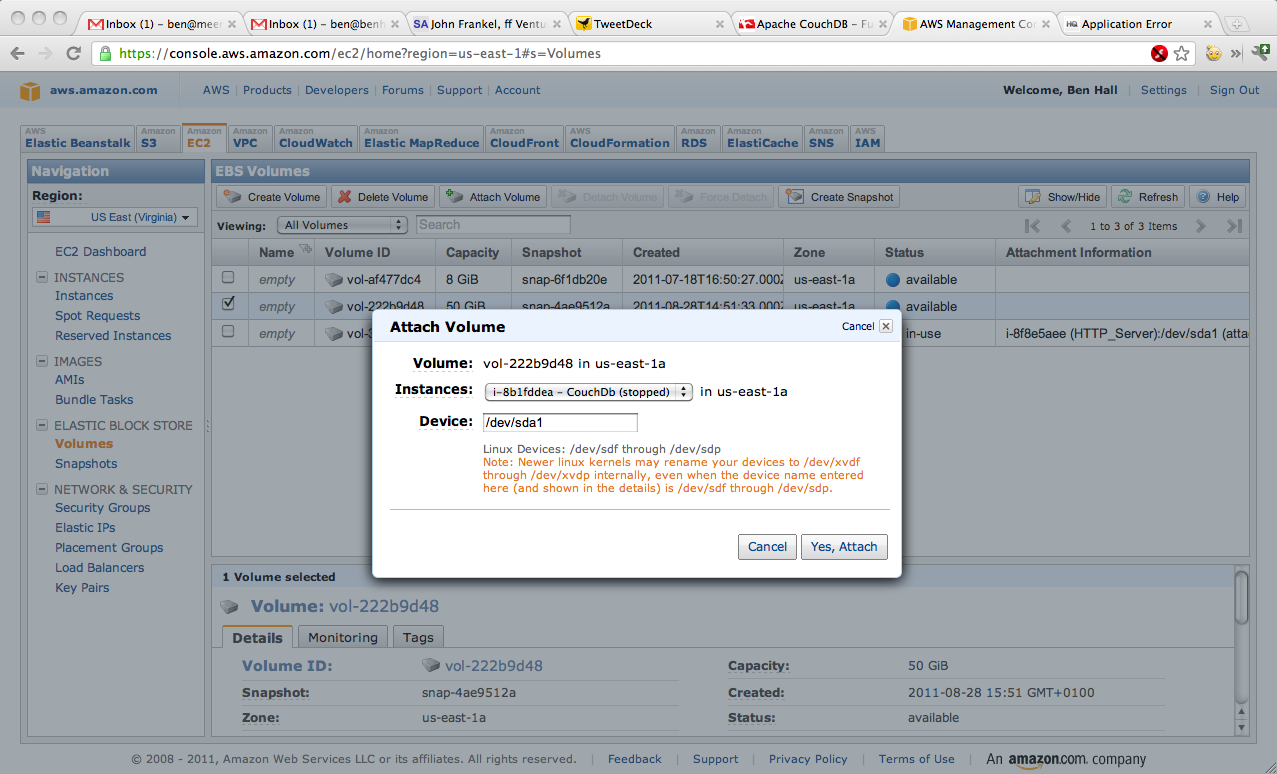The height and width of the screenshot is (774, 1277).
Task: Go to last page of items
Action: point(1235,226)
